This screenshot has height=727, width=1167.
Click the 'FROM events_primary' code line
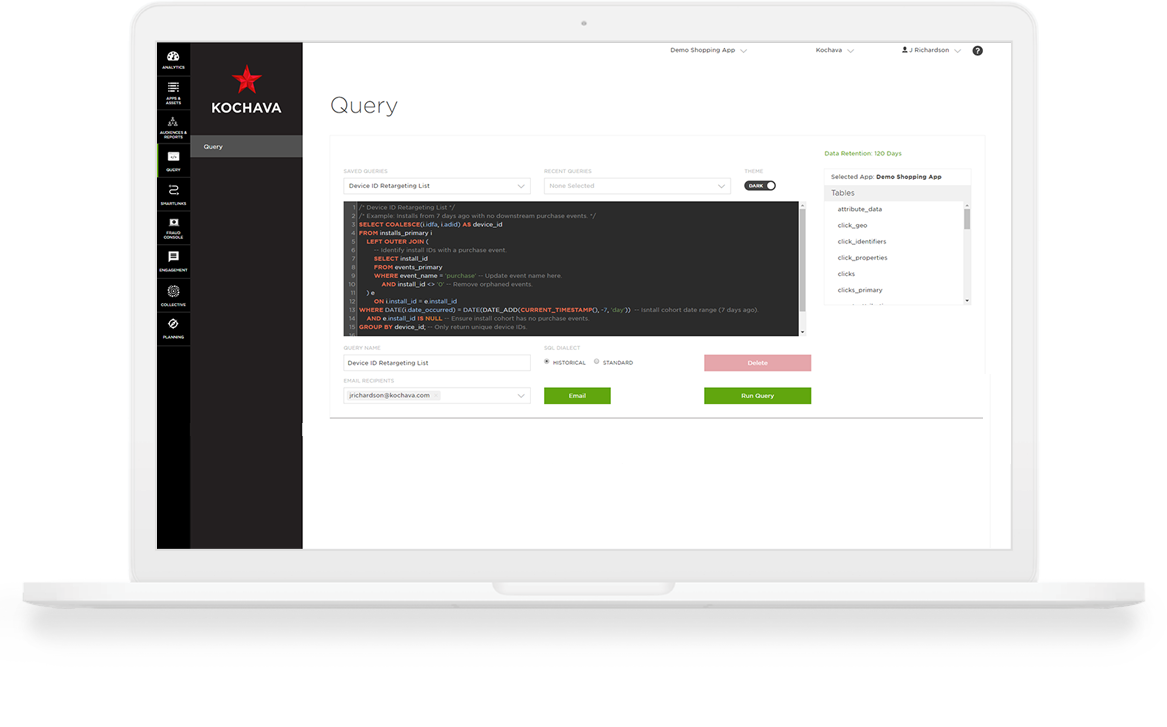(408, 267)
